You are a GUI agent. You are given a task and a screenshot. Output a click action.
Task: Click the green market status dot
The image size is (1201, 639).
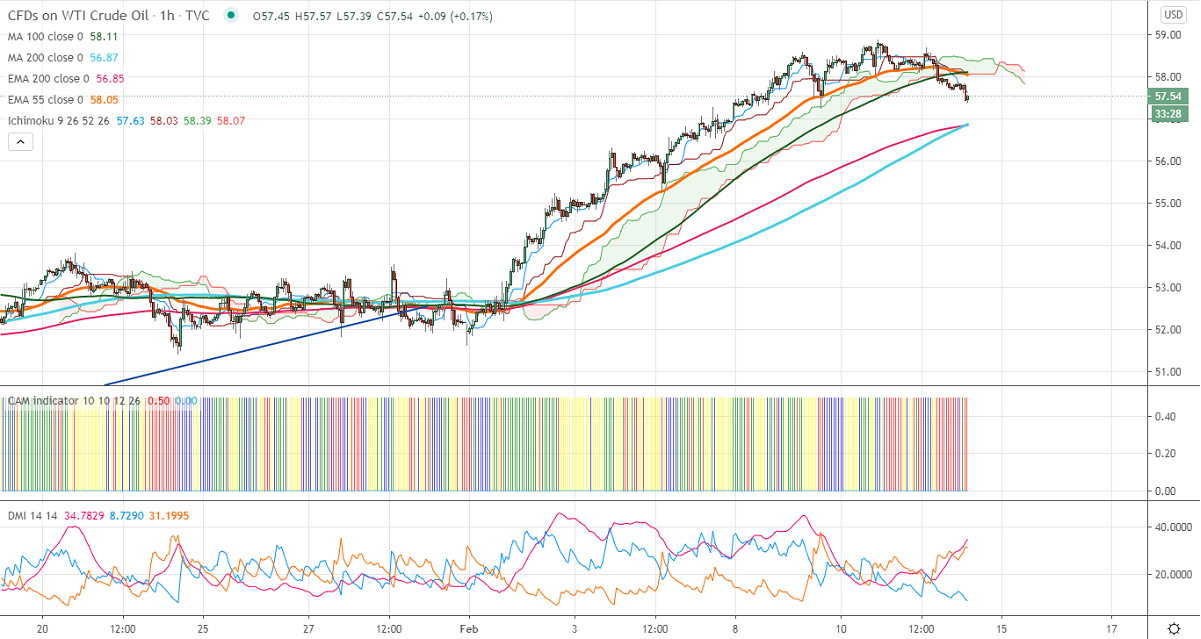point(232,15)
